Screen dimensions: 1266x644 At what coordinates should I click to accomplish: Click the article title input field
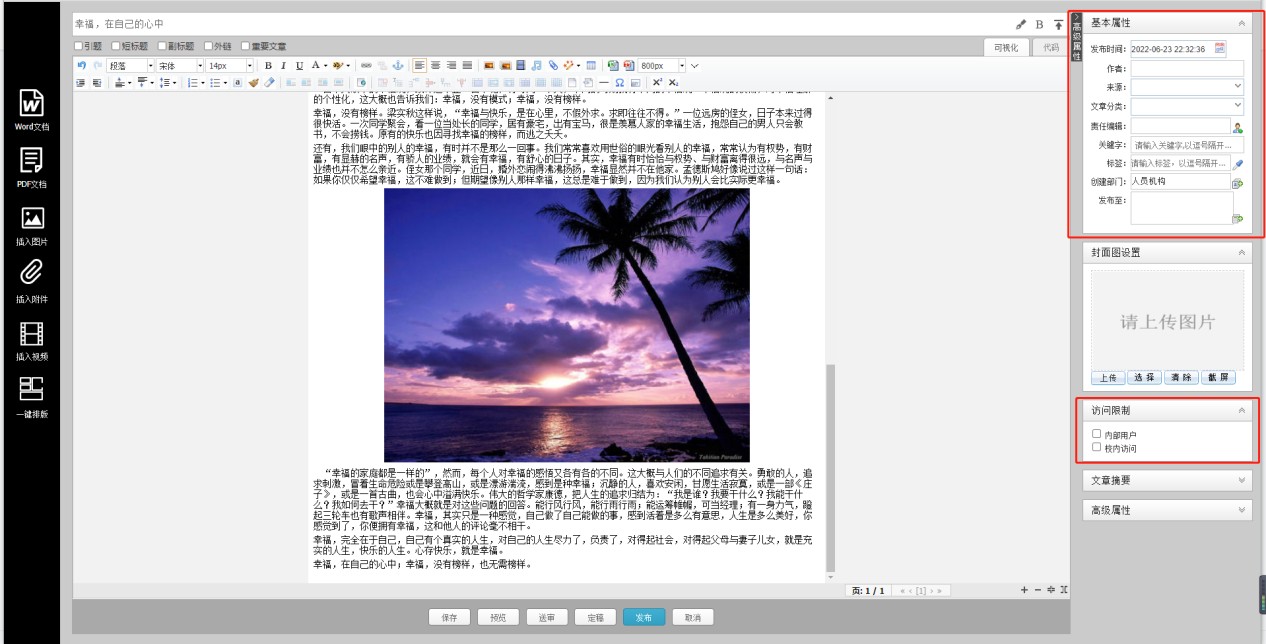tap(540, 23)
